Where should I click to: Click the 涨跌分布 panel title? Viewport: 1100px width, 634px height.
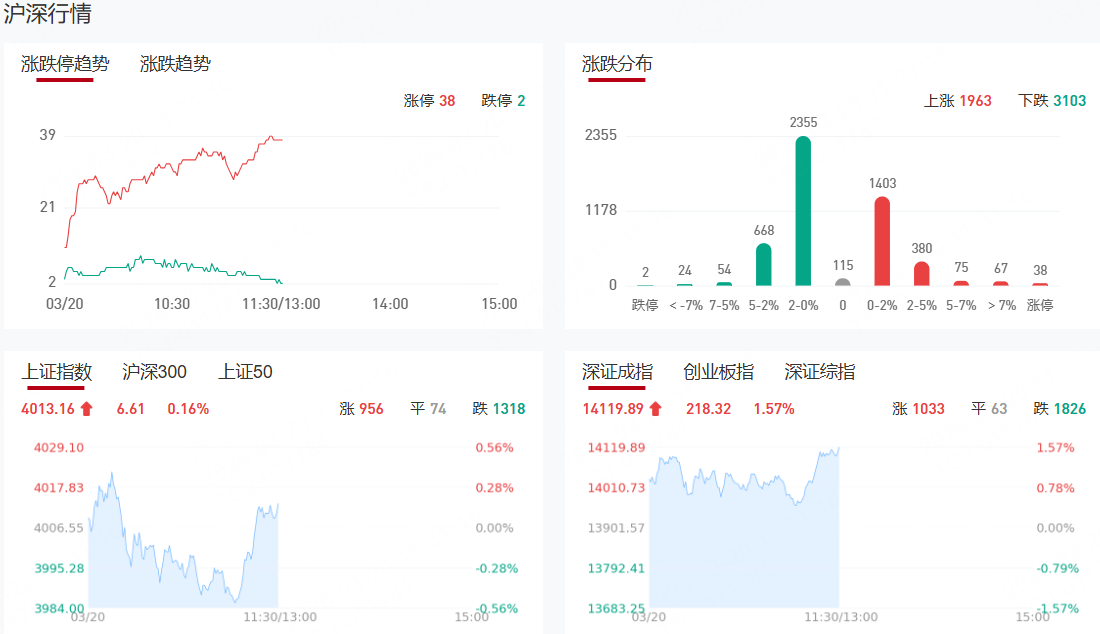pyautogui.click(x=617, y=64)
